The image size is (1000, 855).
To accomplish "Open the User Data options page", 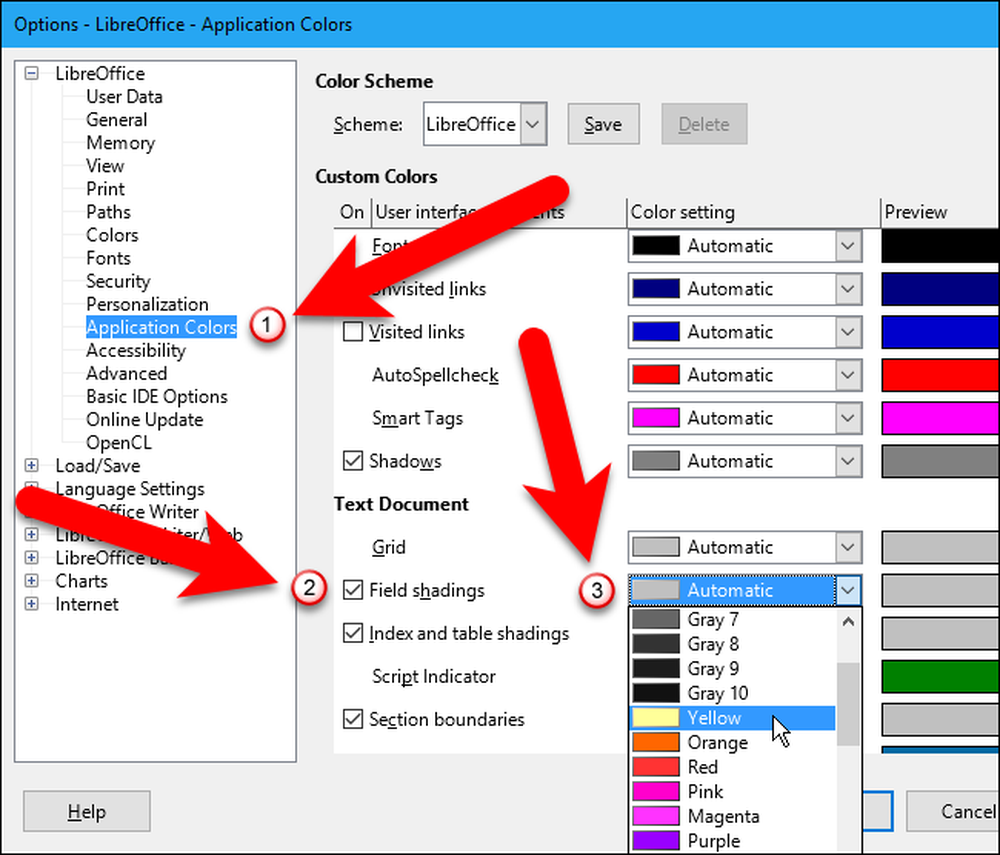I will 124,97.
